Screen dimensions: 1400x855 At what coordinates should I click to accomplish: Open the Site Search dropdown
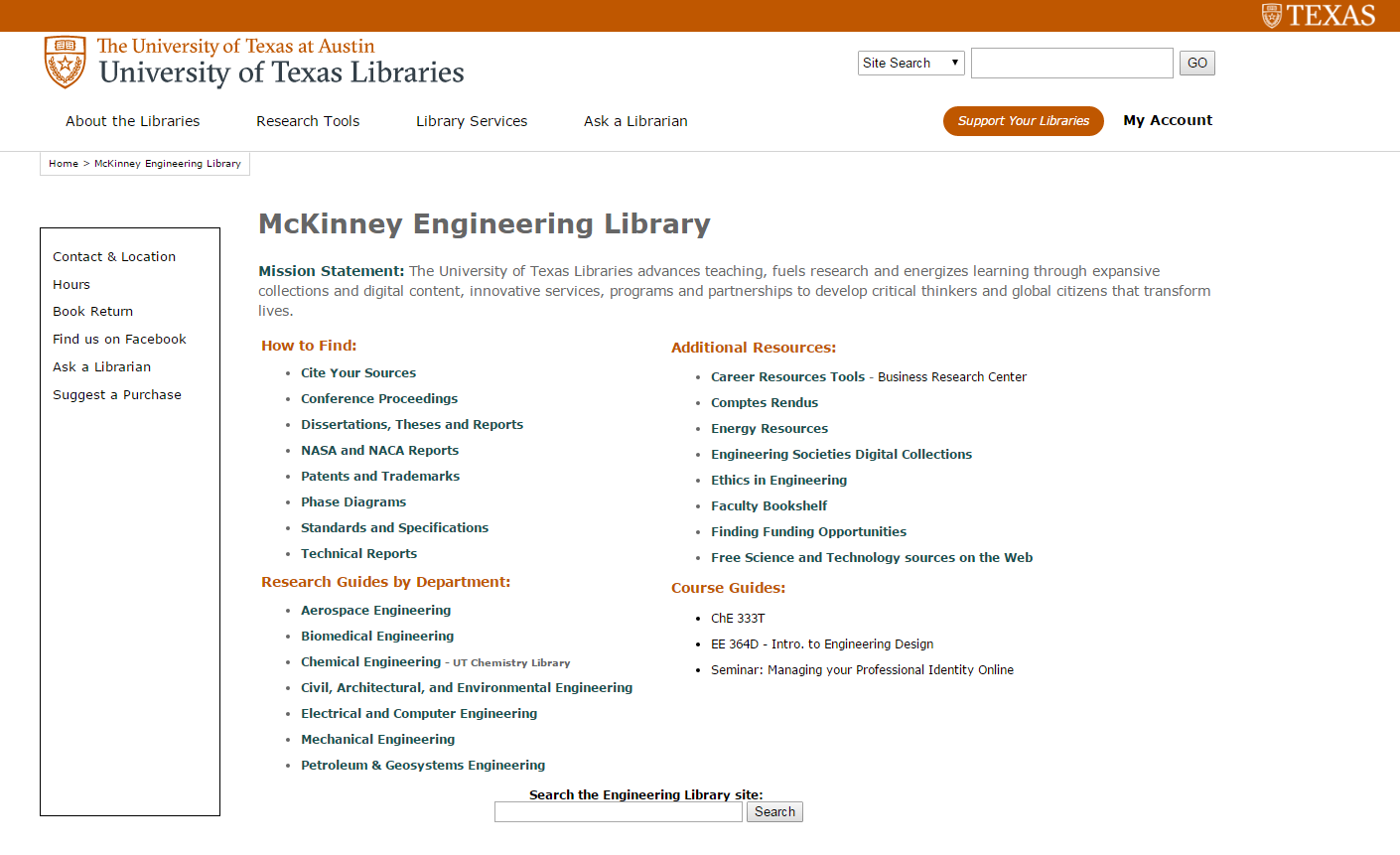(911, 63)
